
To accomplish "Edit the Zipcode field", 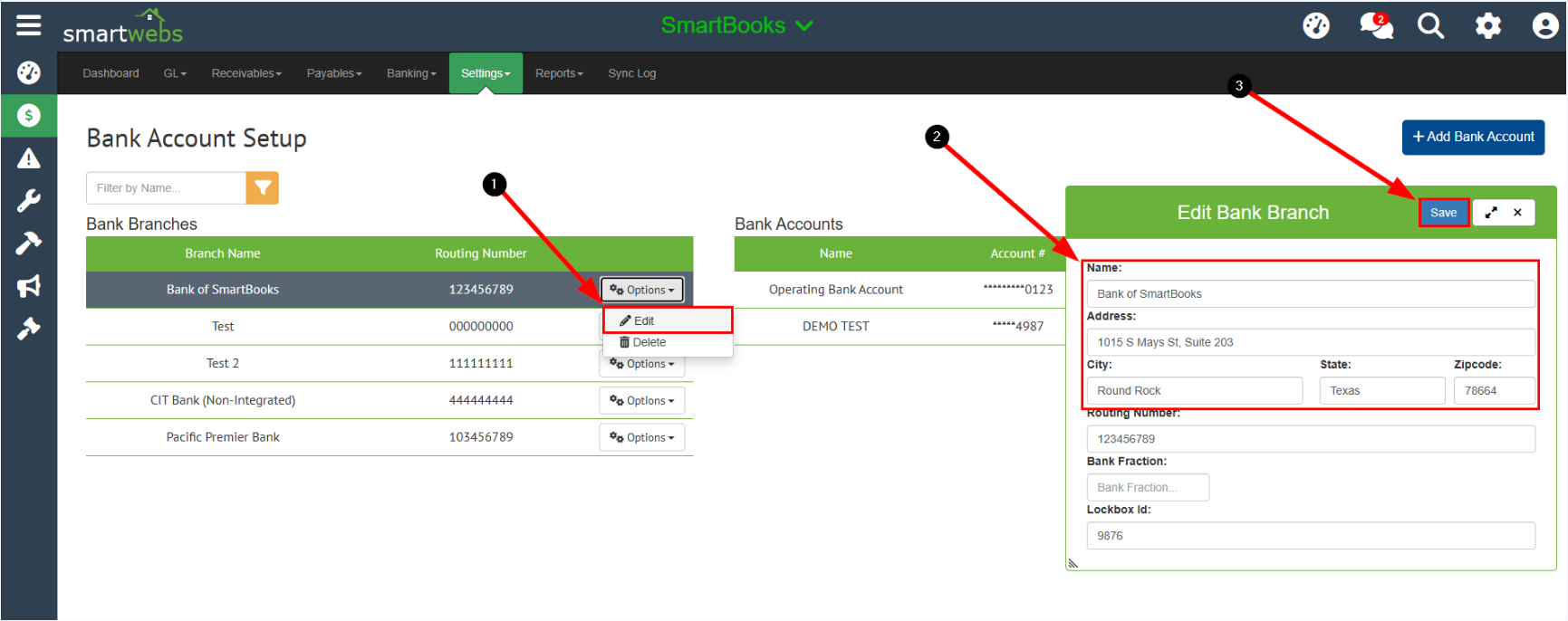I will point(1495,390).
